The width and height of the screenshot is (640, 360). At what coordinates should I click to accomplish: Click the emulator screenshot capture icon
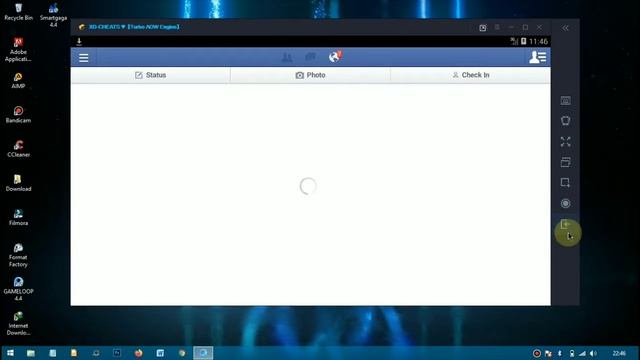(x=565, y=182)
